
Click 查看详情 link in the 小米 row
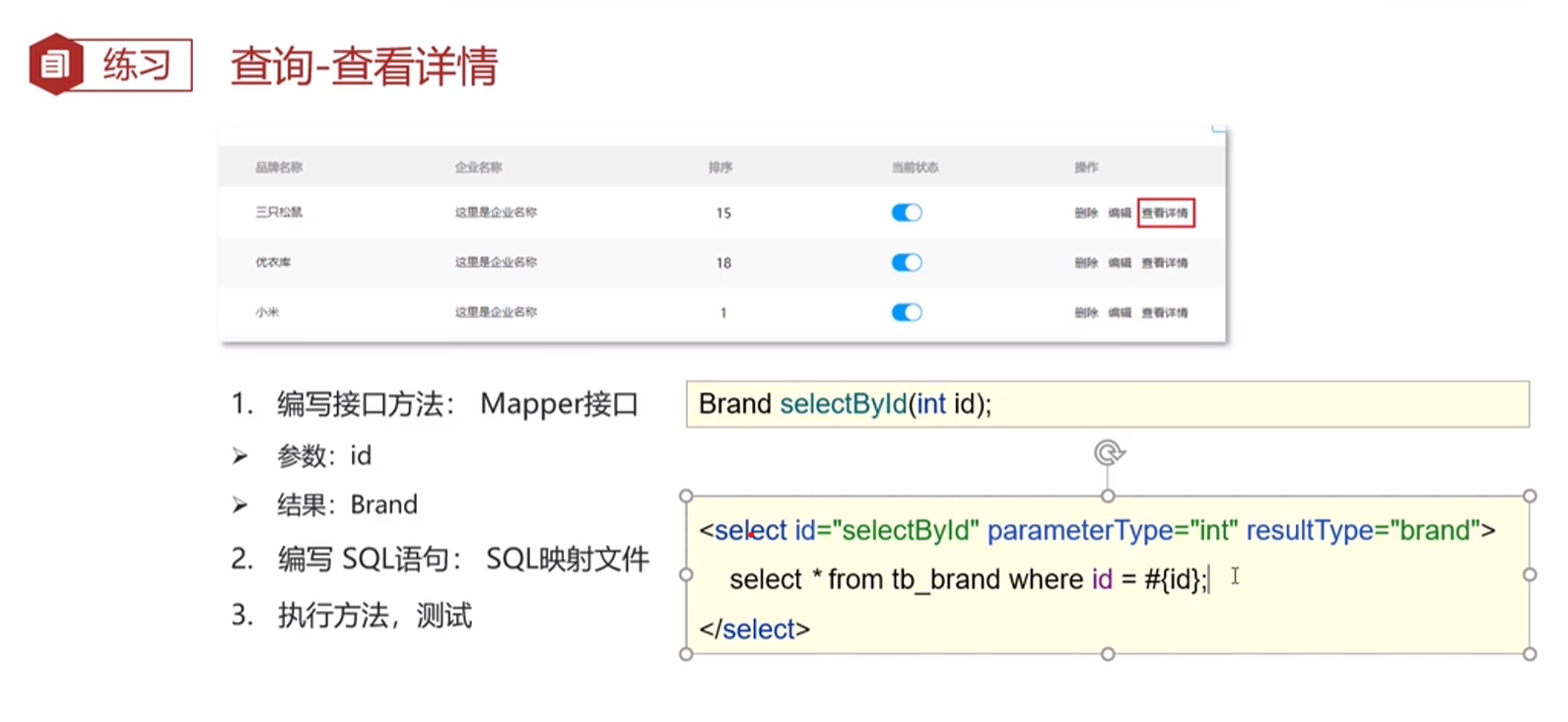pos(1165,312)
